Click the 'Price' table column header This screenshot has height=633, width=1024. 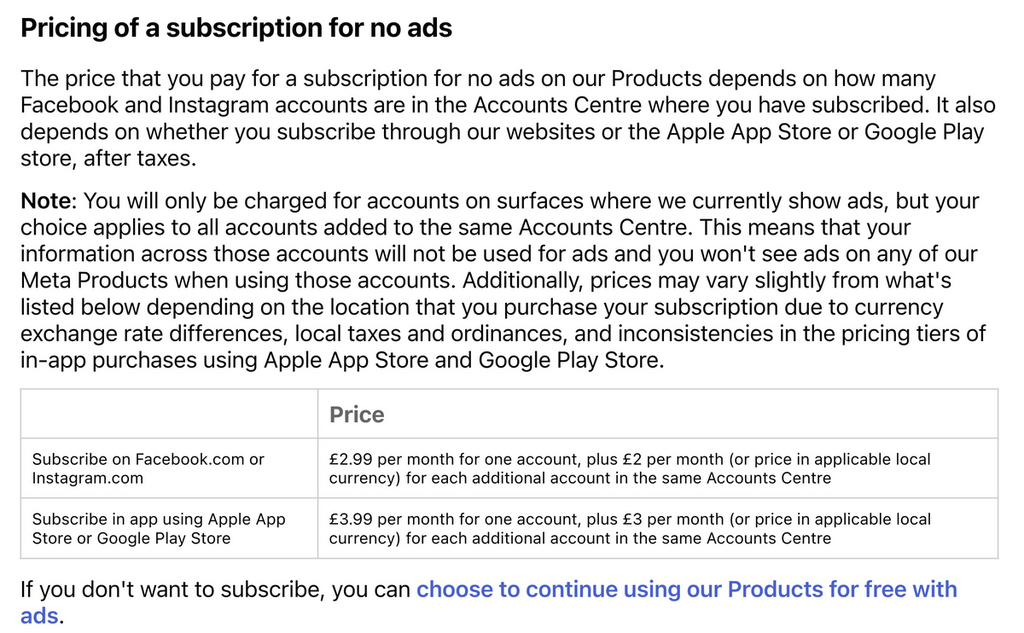tap(357, 414)
